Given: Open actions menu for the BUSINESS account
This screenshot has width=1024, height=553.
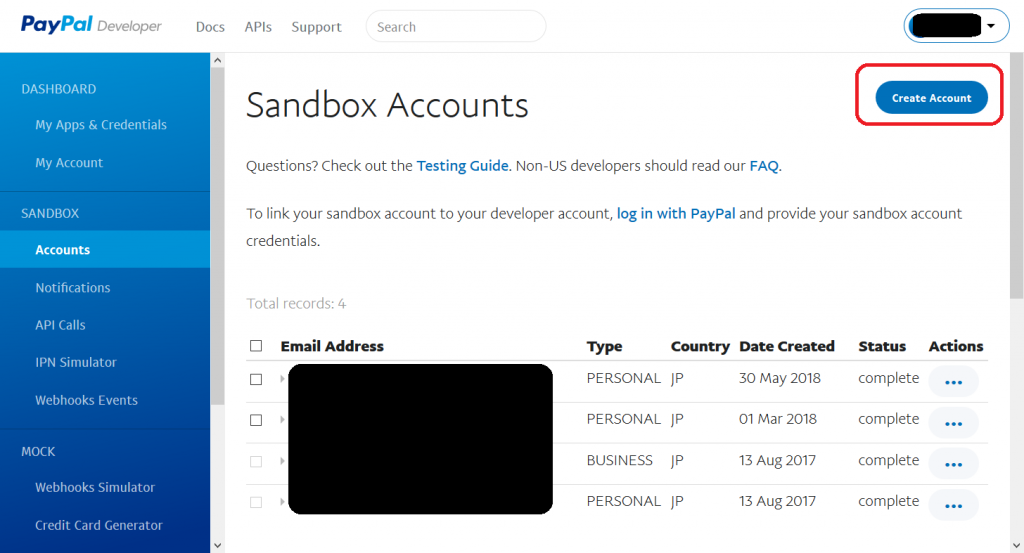Looking at the screenshot, I should [x=953, y=463].
